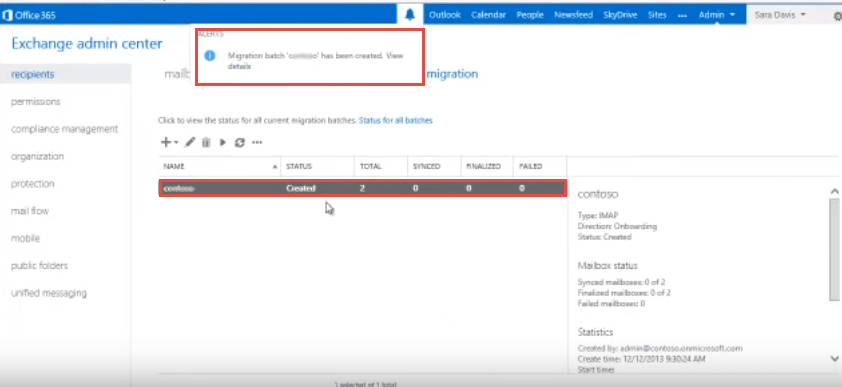Click the new migration batch plus icon
This screenshot has height=387, width=842.
[166, 142]
